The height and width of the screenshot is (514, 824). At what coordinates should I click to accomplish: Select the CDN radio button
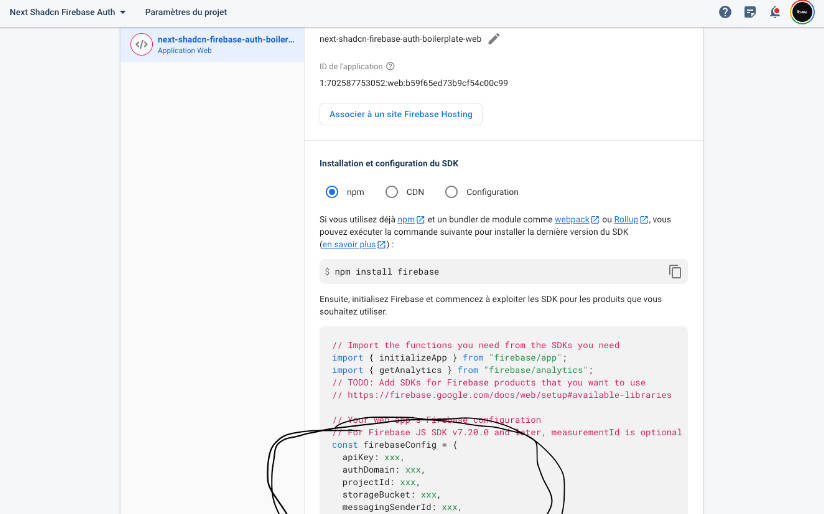pos(392,192)
